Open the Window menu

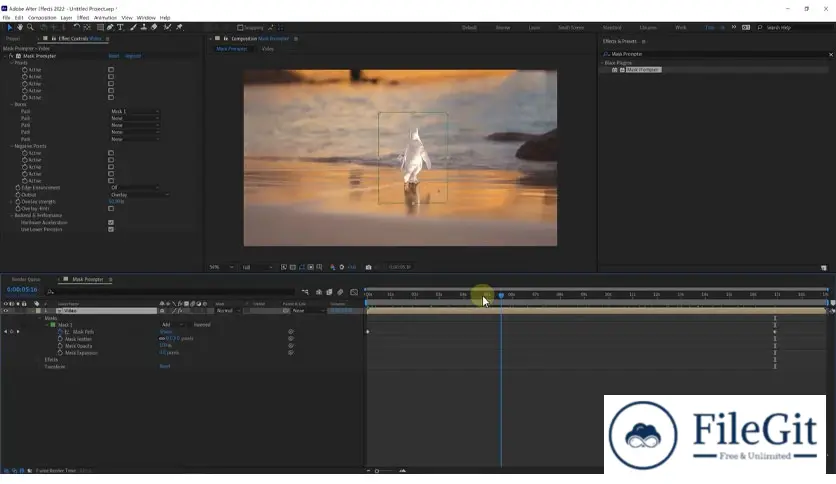146,18
